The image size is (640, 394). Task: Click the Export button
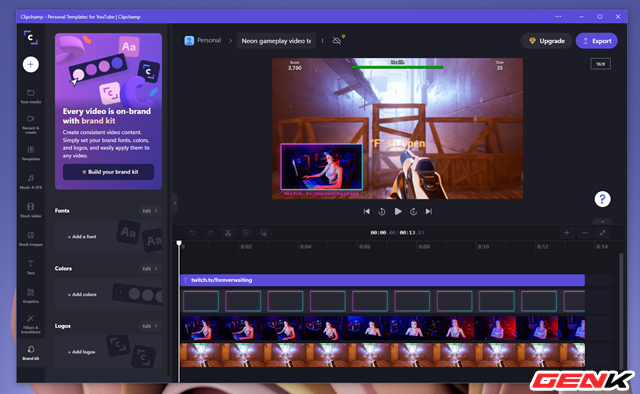[x=597, y=41]
